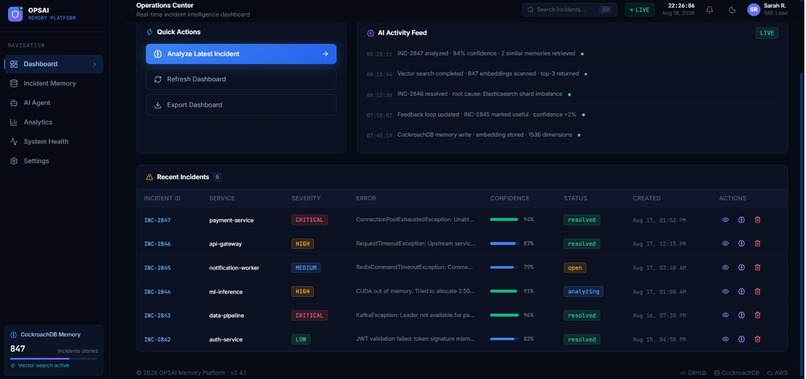Image resolution: width=806 pixels, height=379 pixels.
Task: Open Settings in sidebar
Action: tap(53, 161)
